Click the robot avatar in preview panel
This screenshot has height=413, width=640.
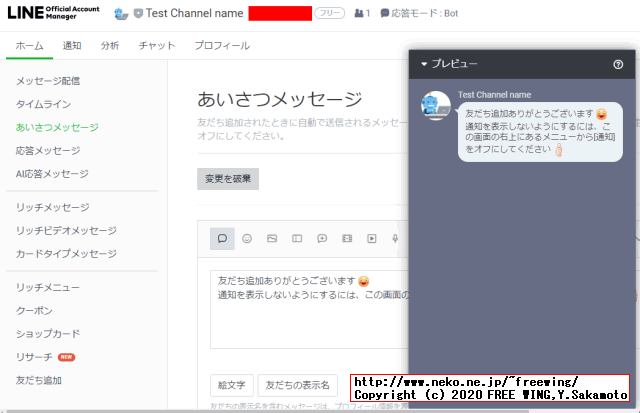(x=436, y=105)
